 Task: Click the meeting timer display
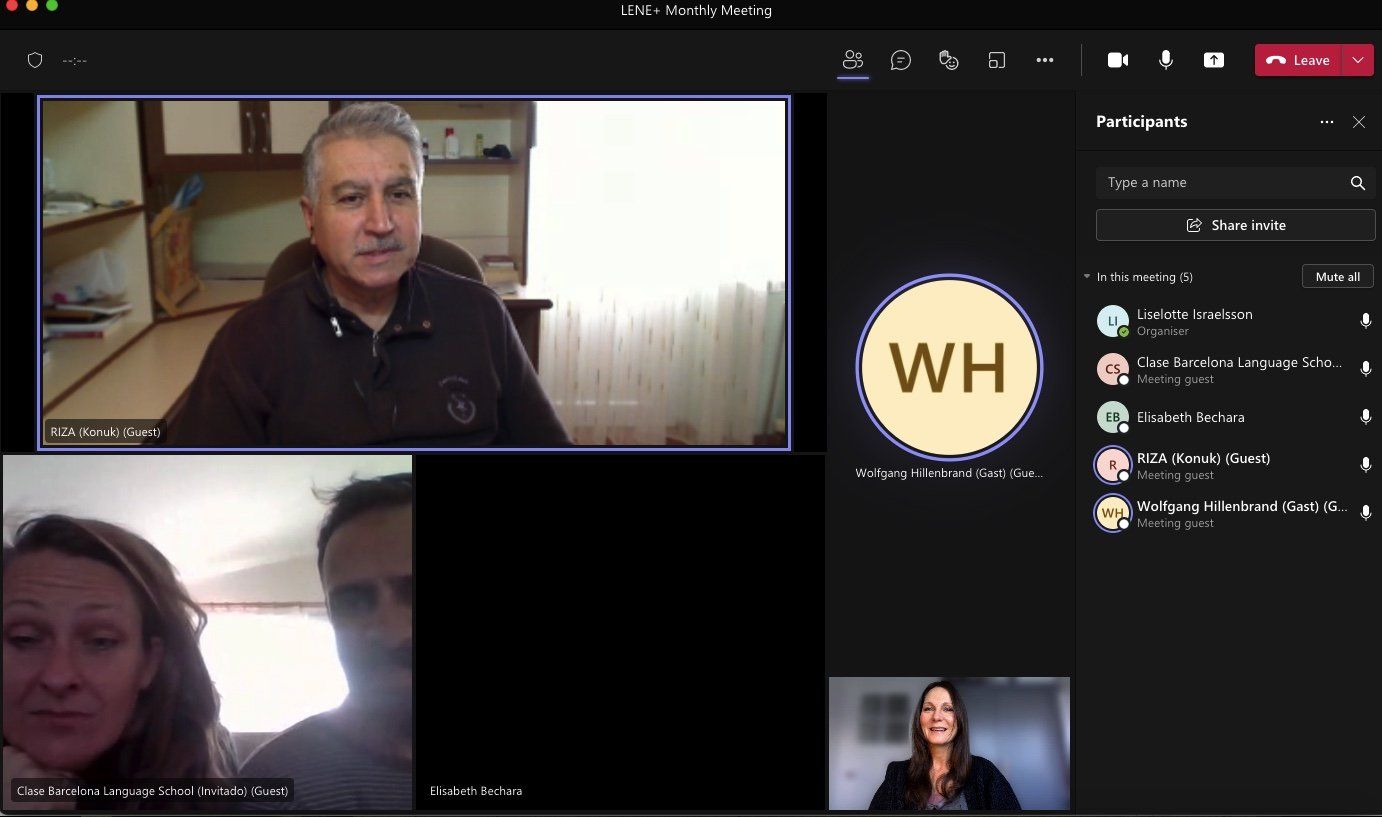click(75, 60)
